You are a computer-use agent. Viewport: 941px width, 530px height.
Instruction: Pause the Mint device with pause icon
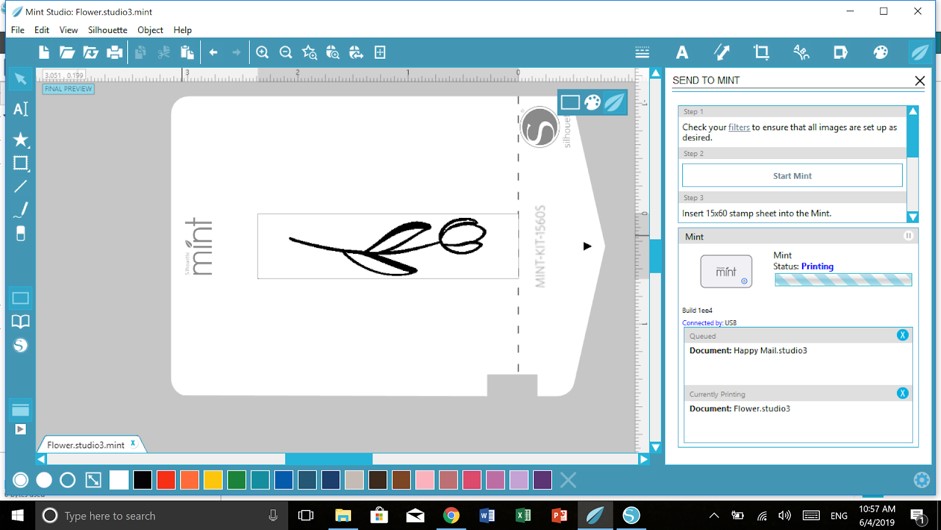909,236
